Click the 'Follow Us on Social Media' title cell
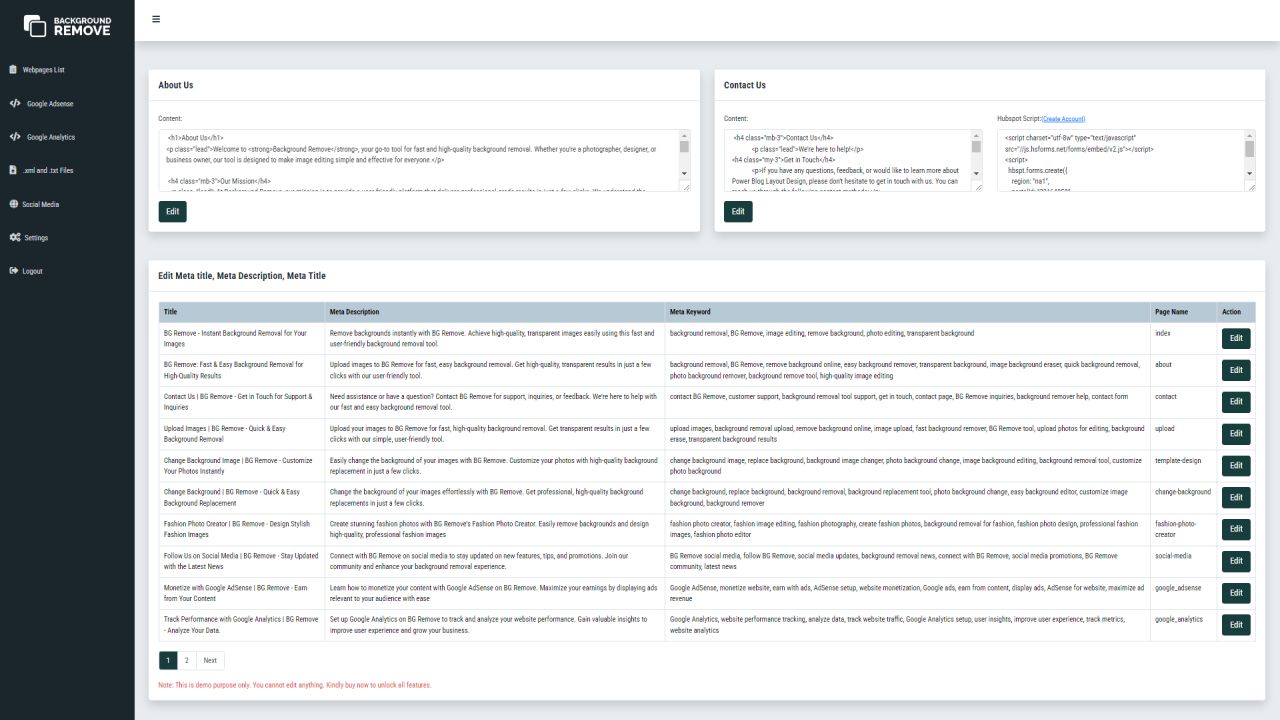Image resolution: width=1280 pixels, height=720 pixels. (x=241, y=562)
